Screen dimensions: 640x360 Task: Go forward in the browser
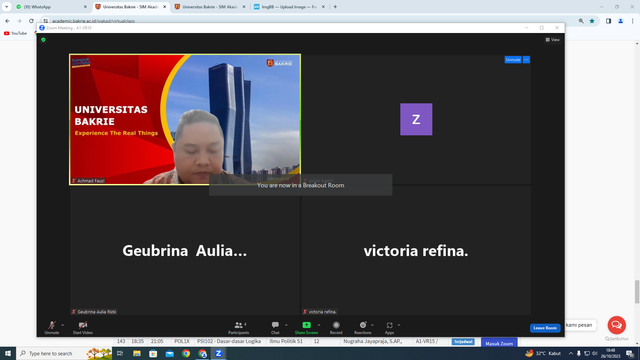point(19,21)
